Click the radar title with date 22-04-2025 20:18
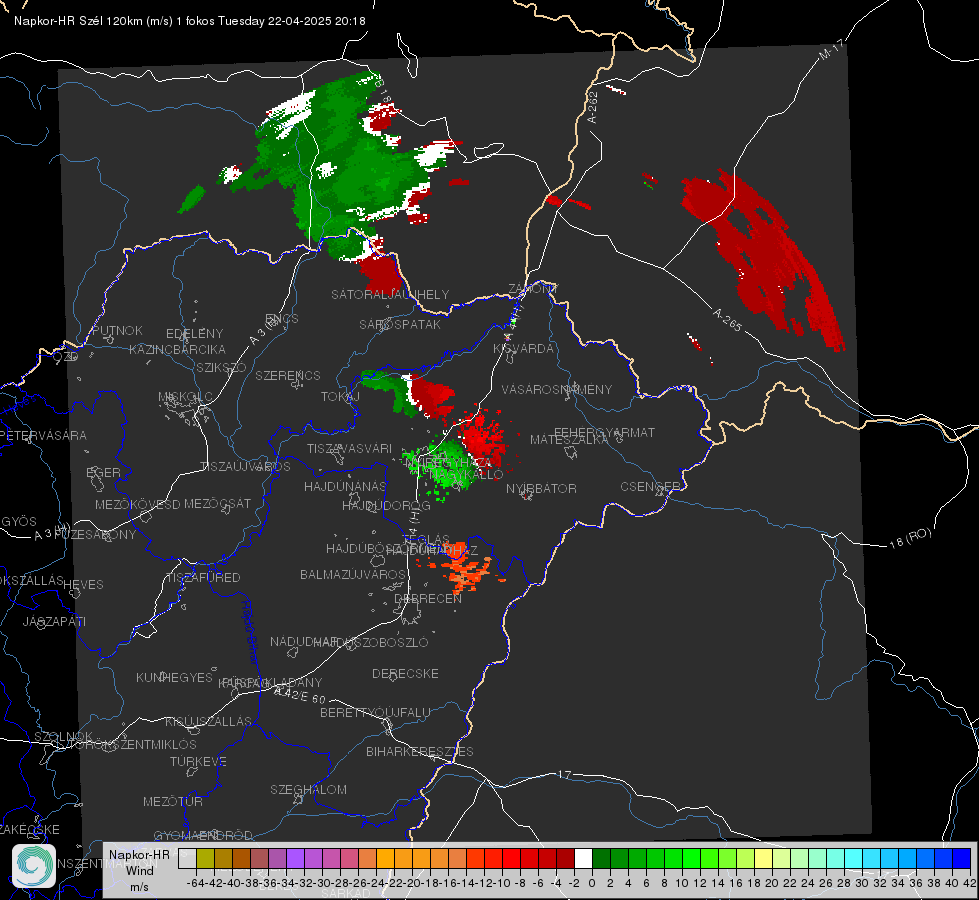The width and height of the screenshot is (979, 900). [x=190, y=21]
